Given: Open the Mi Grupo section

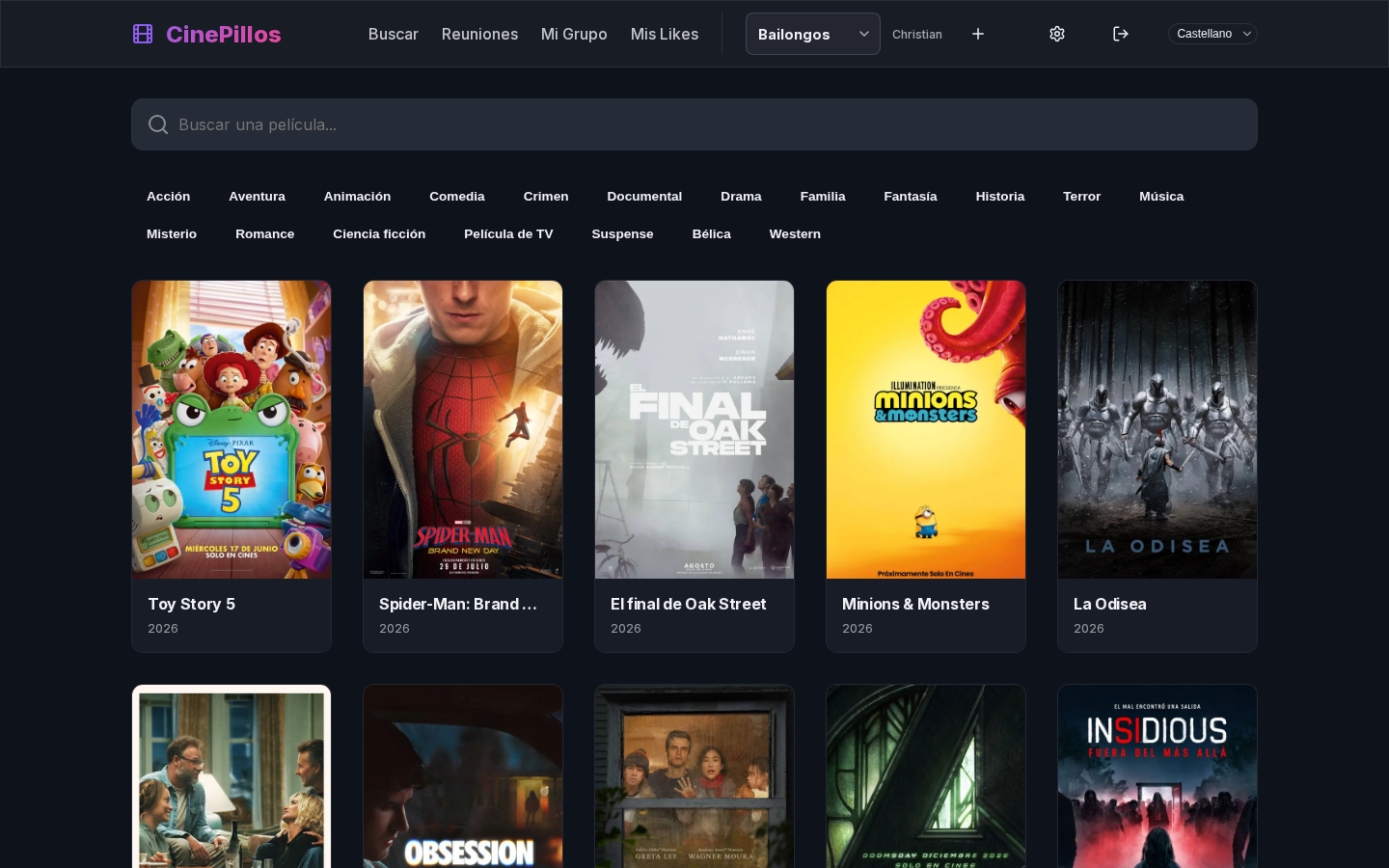Looking at the screenshot, I should coord(574,34).
